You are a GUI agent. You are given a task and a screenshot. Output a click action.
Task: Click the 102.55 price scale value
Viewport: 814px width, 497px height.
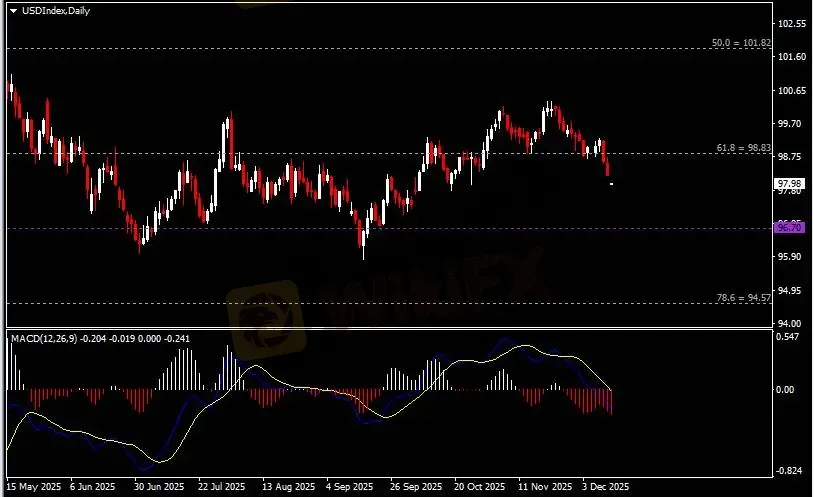[792, 24]
